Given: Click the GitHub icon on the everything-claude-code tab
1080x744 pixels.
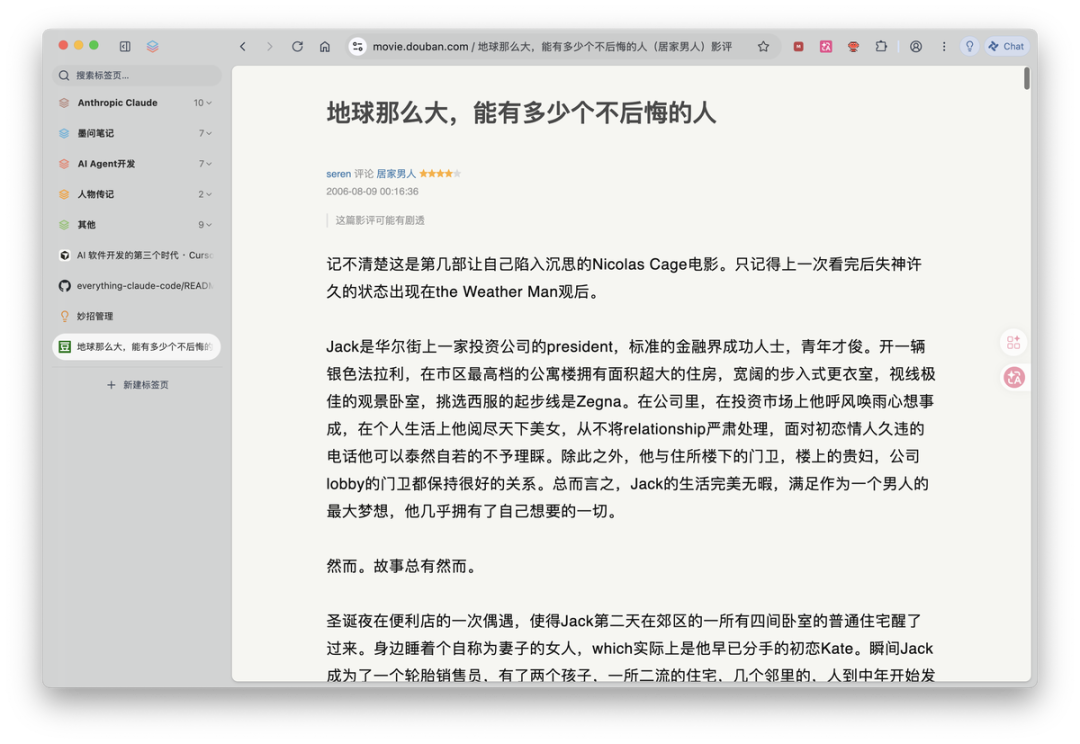Looking at the screenshot, I should coord(63,285).
